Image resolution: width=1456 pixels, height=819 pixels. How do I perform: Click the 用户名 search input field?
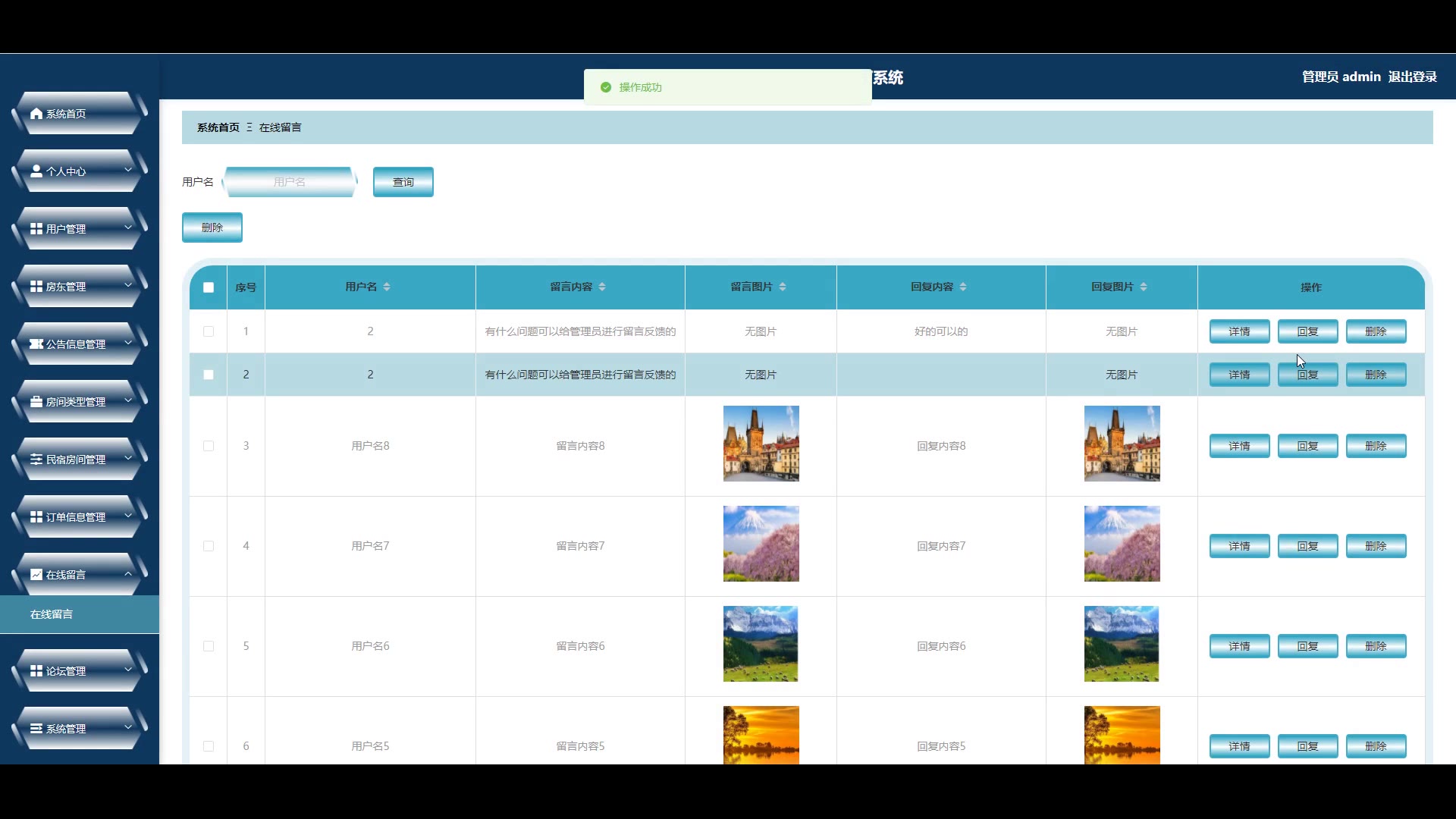[290, 182]
